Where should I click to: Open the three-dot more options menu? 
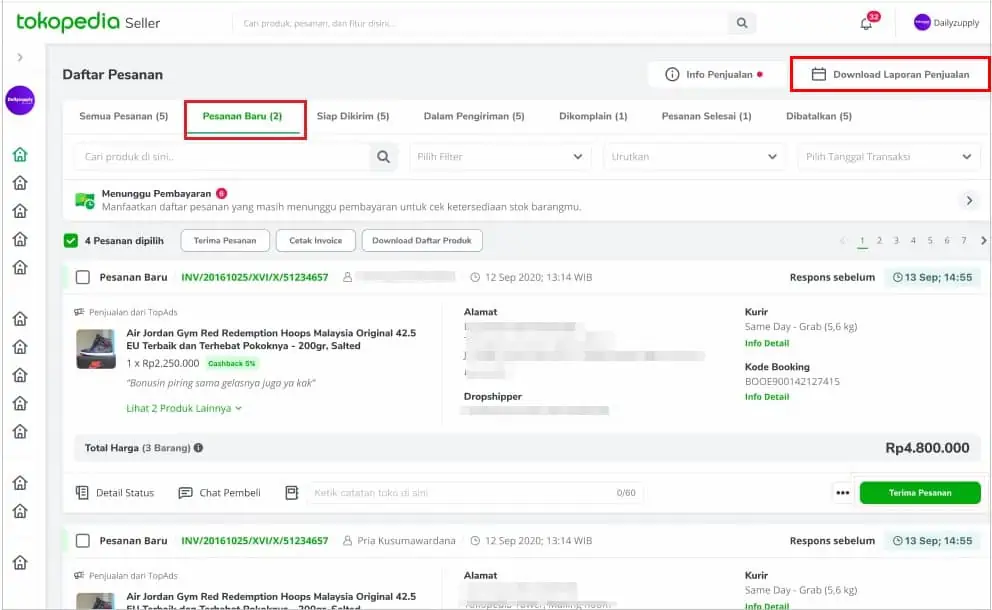[x=842, y=493]
